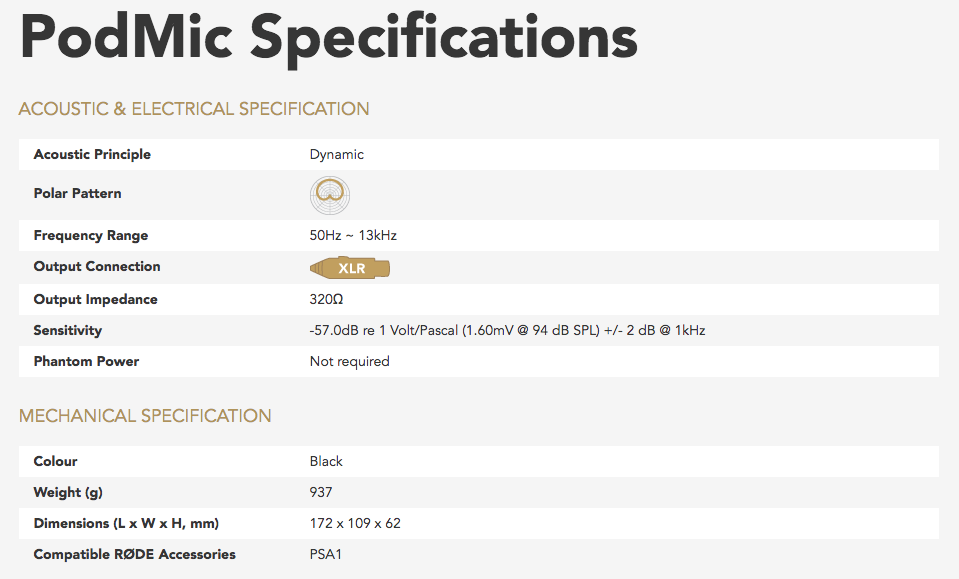Select the 50Hz ~ 13kHz value
Viewport: 959px width, 579px height.
pyautogui.click(x=353, y=236)
